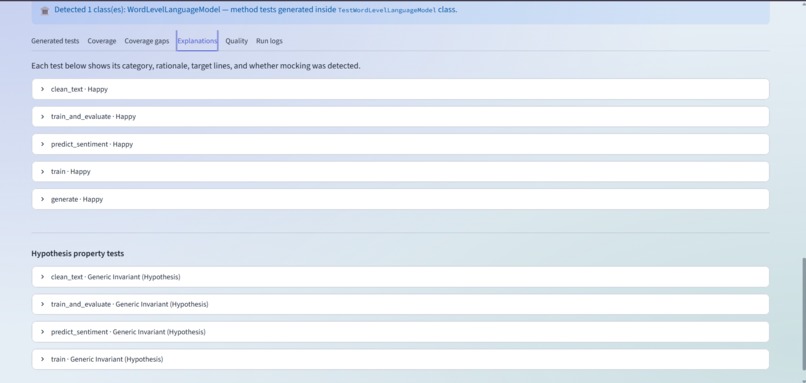Image resolution: width=806 pixels, height=383 pixels.
Task: Click 'train_and_evaluate · Generic Invariant (Hypothesis)' text
Action: click(129, 304)
